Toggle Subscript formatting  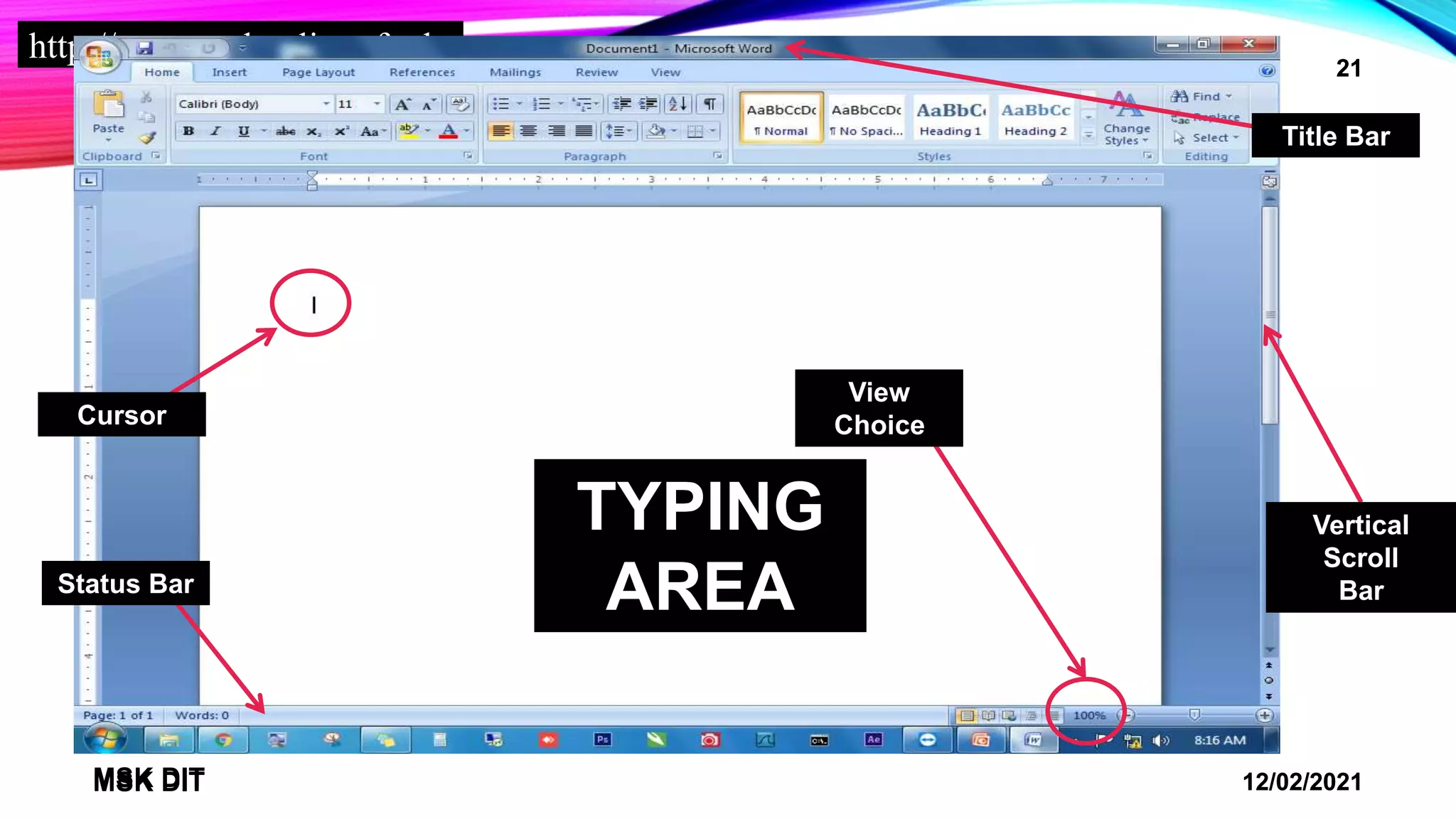pos(314,131)
